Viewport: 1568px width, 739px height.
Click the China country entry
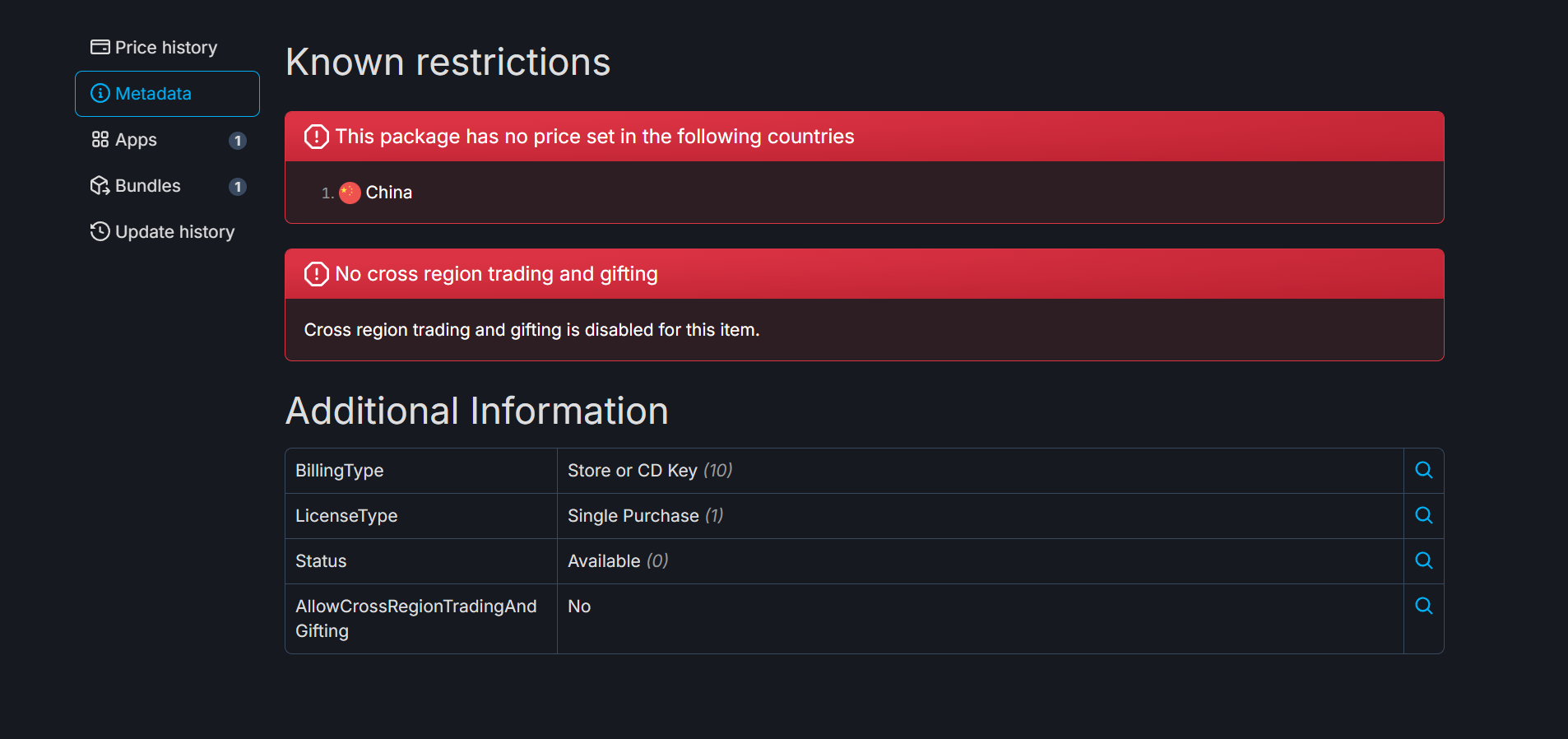(376, 193)
